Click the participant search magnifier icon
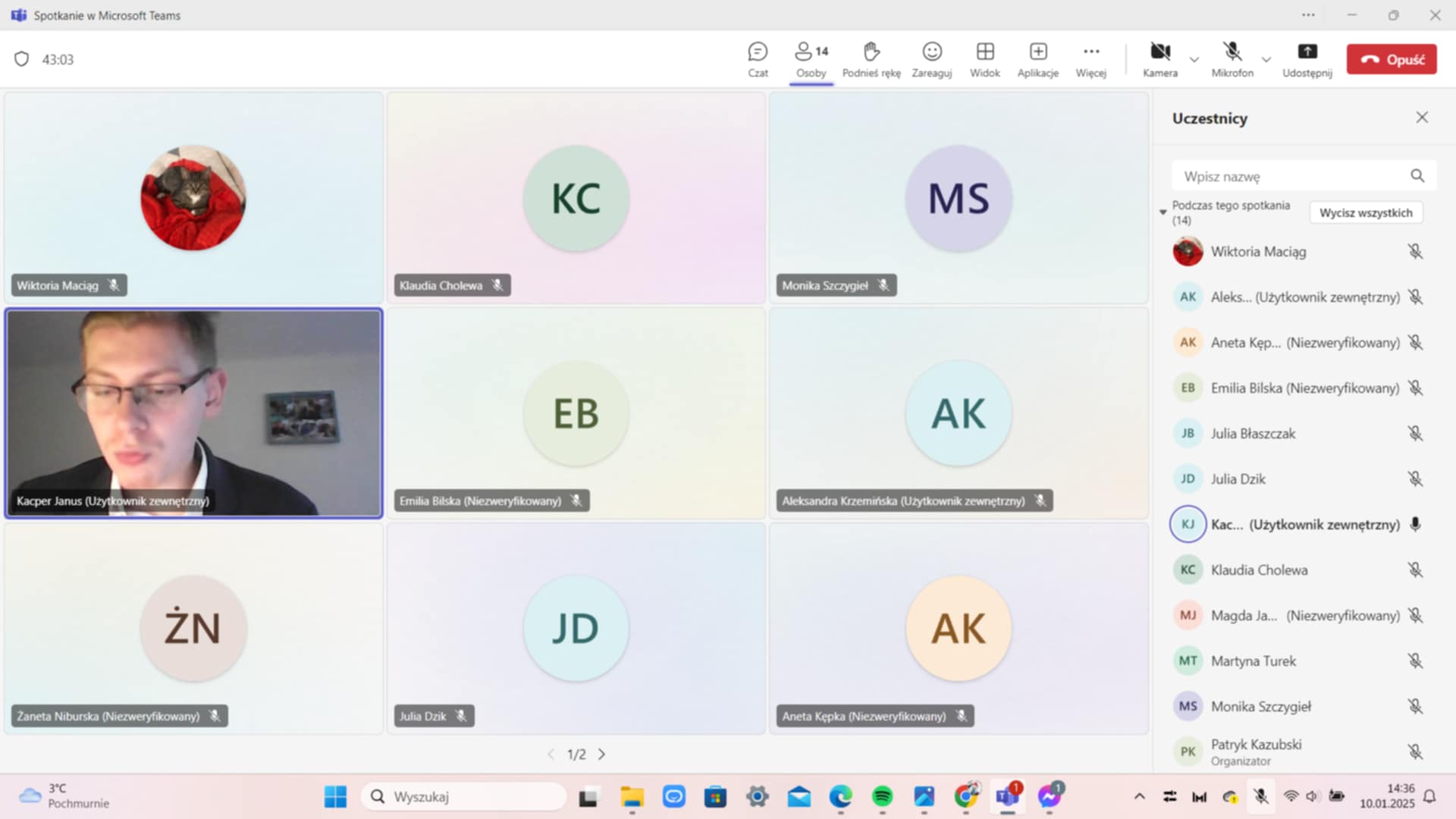The height and width of the screenshot is (819, 1456). (1417, 176)
